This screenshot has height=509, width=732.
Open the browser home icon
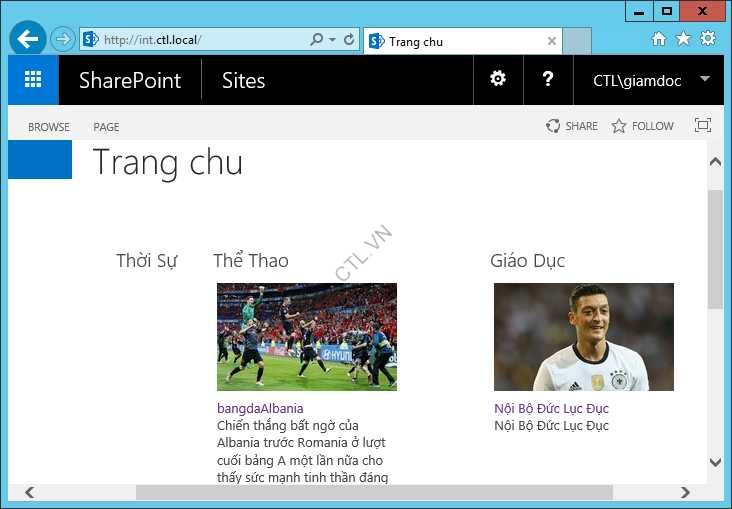pyautogui.click(x=658, y=39)
